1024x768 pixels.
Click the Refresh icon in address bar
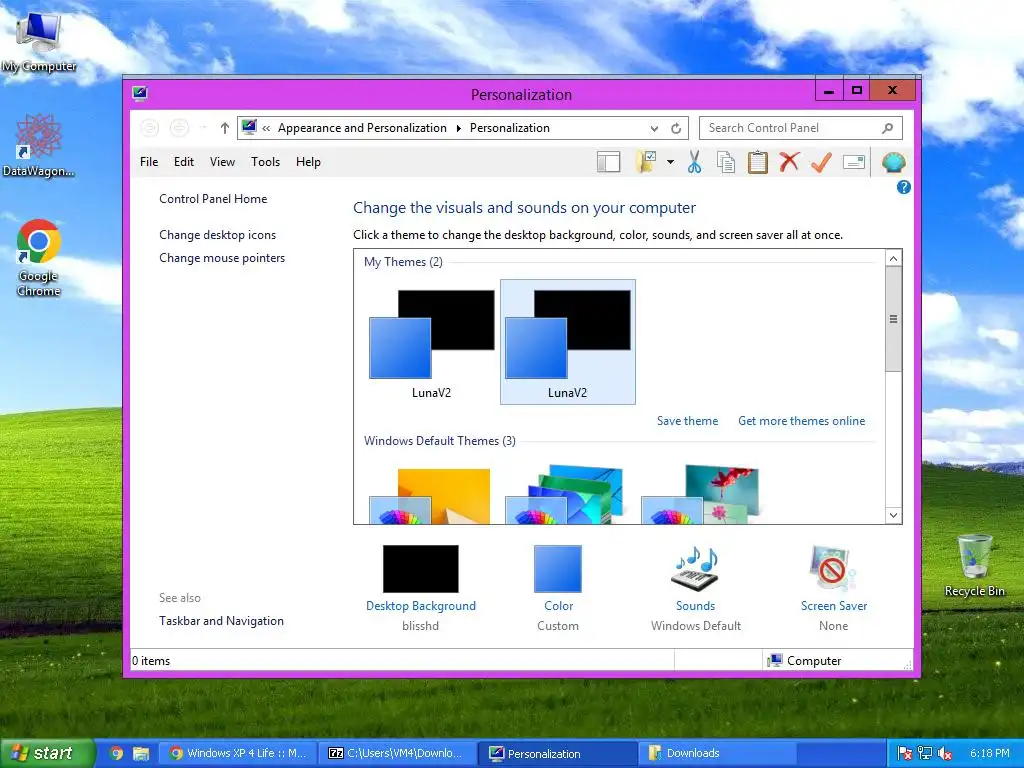click(676, 128)
